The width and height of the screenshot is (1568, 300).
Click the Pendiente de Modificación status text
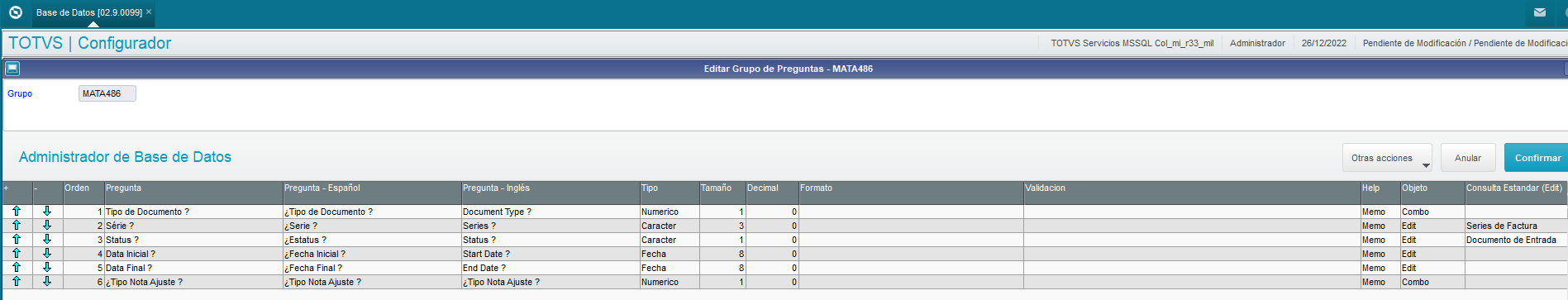click(1465, 43)
